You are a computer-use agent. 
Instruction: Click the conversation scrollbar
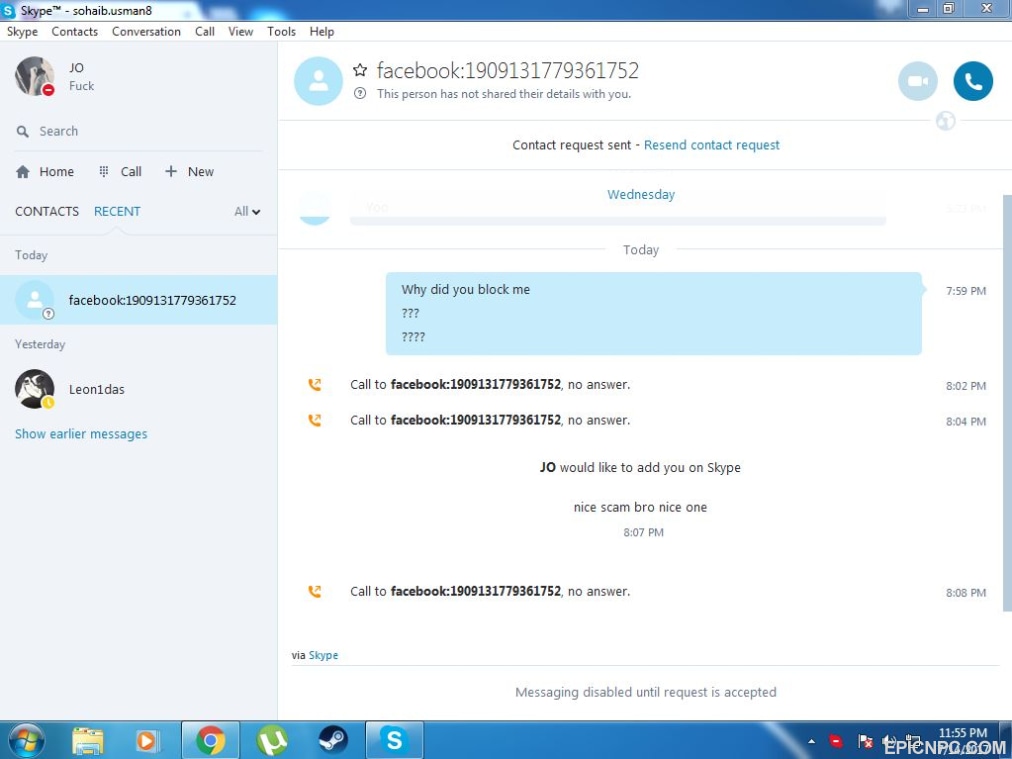[x=1007, y=403]
